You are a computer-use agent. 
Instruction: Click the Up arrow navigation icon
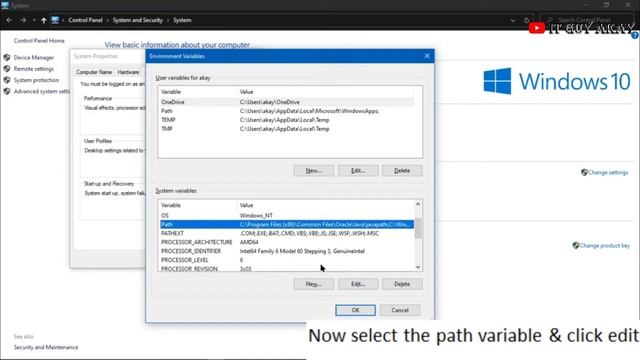tap(44, 20)
